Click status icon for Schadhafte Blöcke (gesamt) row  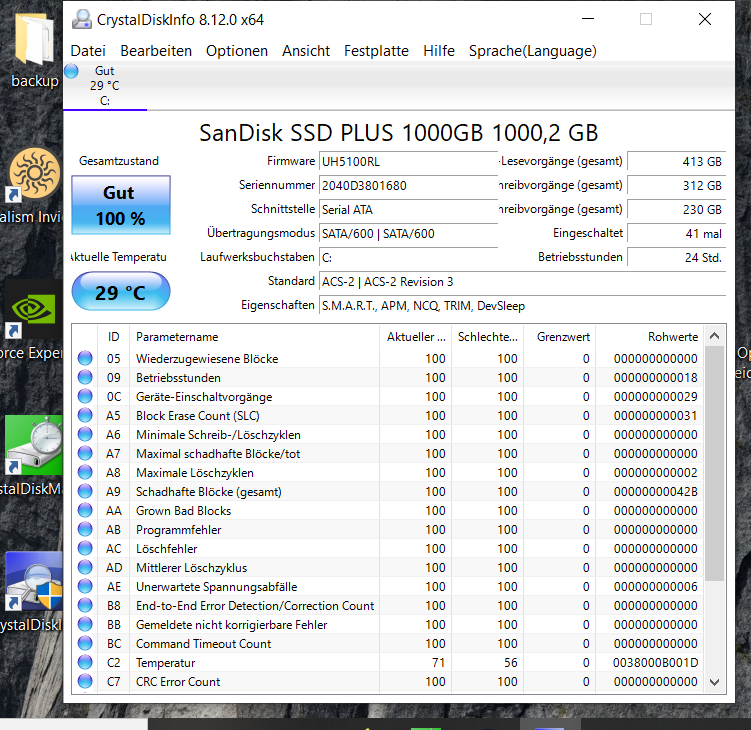click(85, 491)
